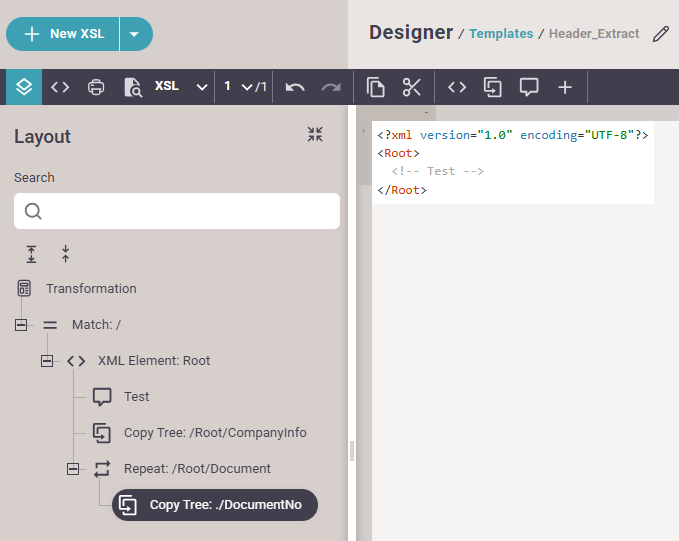Collapse the Repeat: /Root/Document node
Viewport: 679px width, 541px height.
(73, 469)
